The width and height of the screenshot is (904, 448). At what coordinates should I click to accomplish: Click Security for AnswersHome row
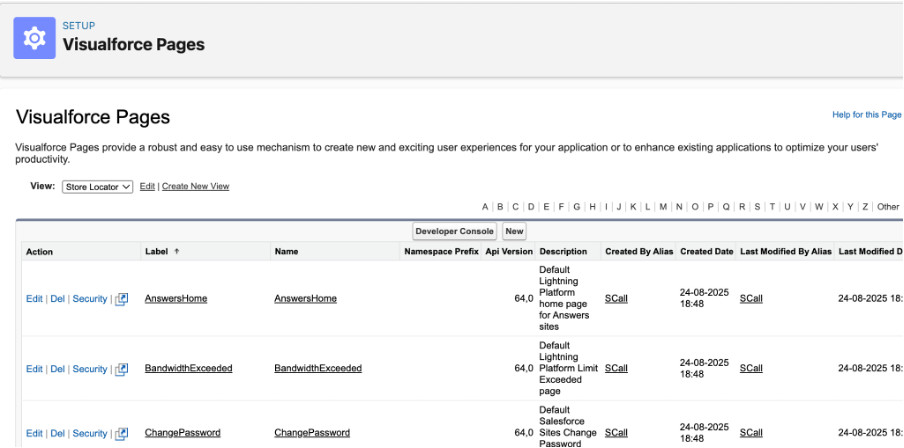pos(89,299)
